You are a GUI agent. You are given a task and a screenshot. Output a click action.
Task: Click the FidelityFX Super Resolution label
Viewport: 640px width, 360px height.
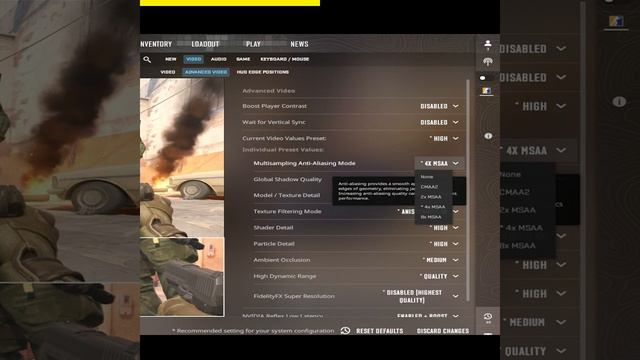(x=294, y=296)
